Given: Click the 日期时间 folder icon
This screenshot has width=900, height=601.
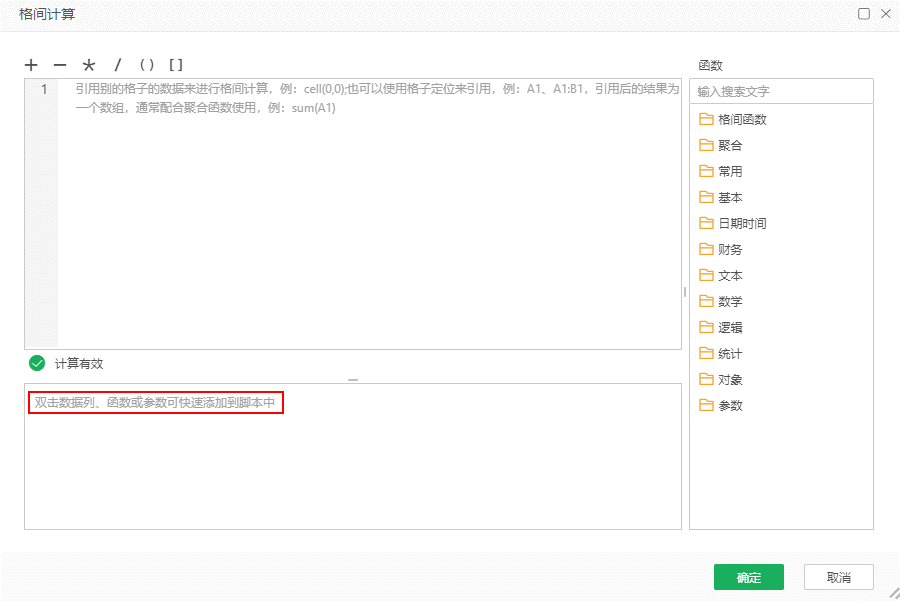Looking at the screenshot, I should [706, 223].
